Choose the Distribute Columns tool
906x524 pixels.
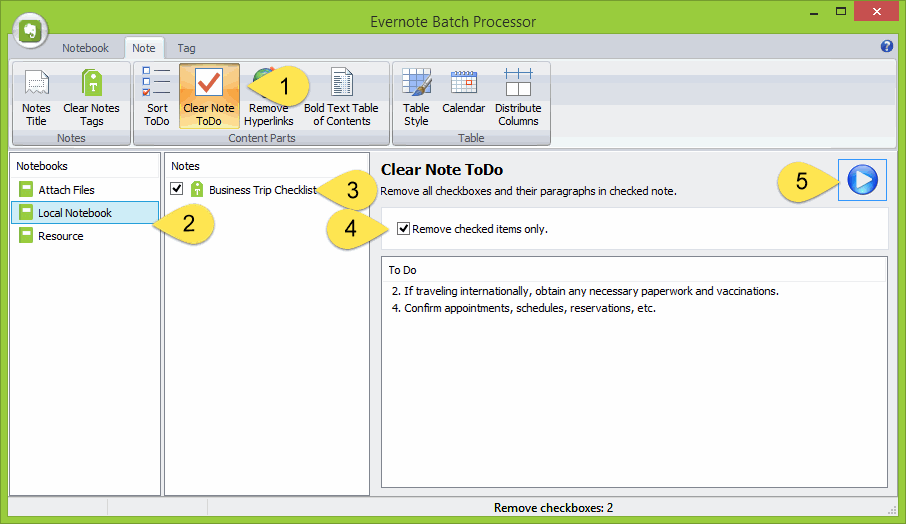pyautogui.click(x=518, y=97)
